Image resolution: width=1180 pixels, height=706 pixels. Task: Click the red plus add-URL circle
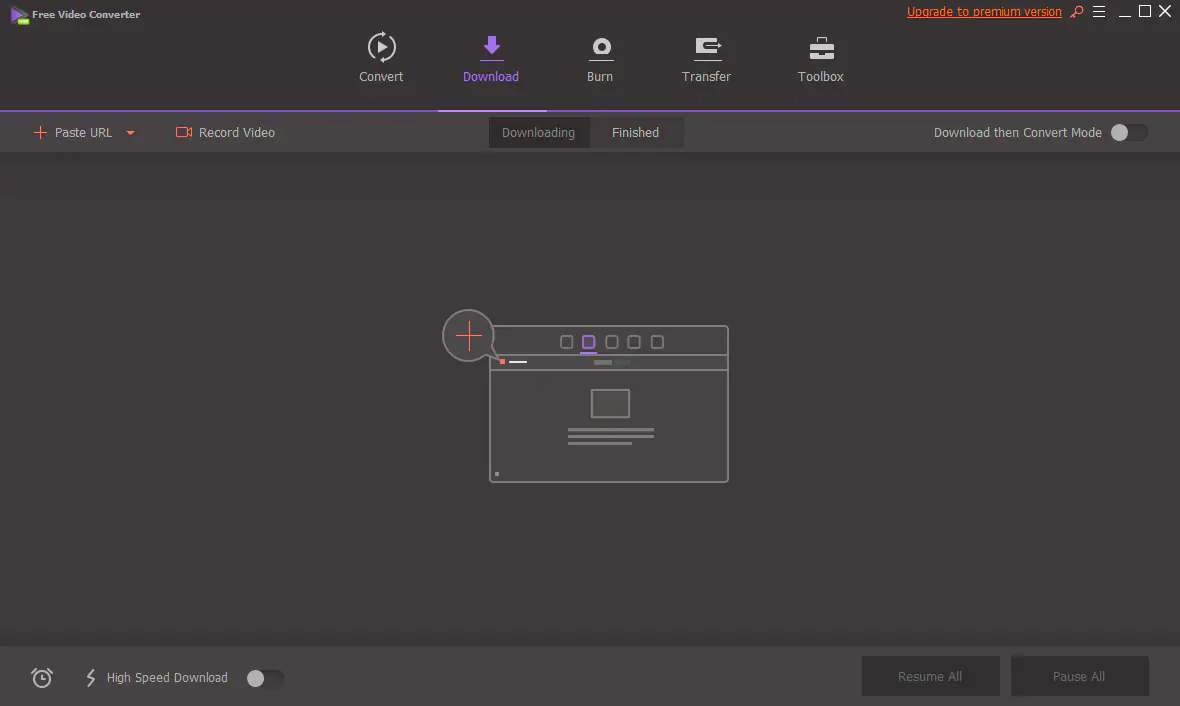468,336
